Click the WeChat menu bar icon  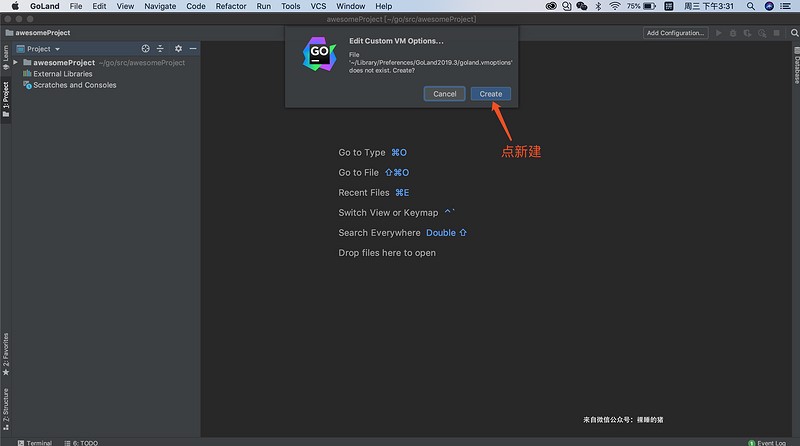coord(582,6)
